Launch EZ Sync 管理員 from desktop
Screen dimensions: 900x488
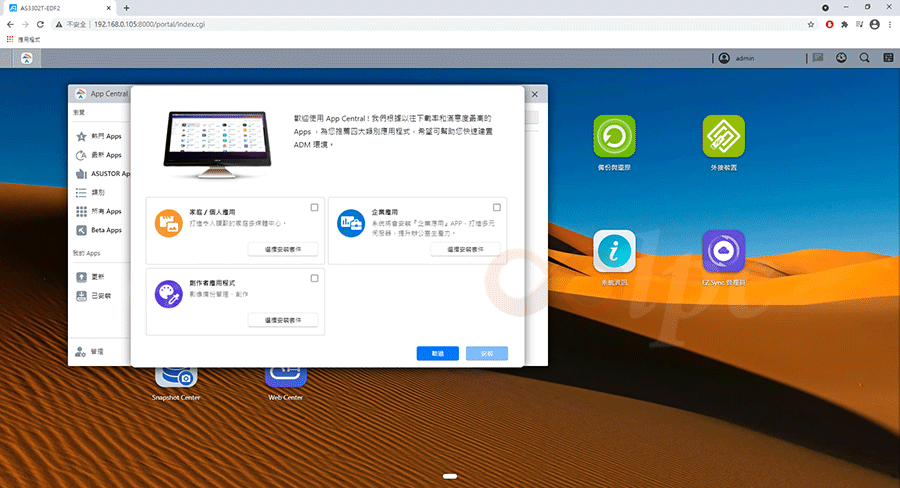click(x=723, y=258)
